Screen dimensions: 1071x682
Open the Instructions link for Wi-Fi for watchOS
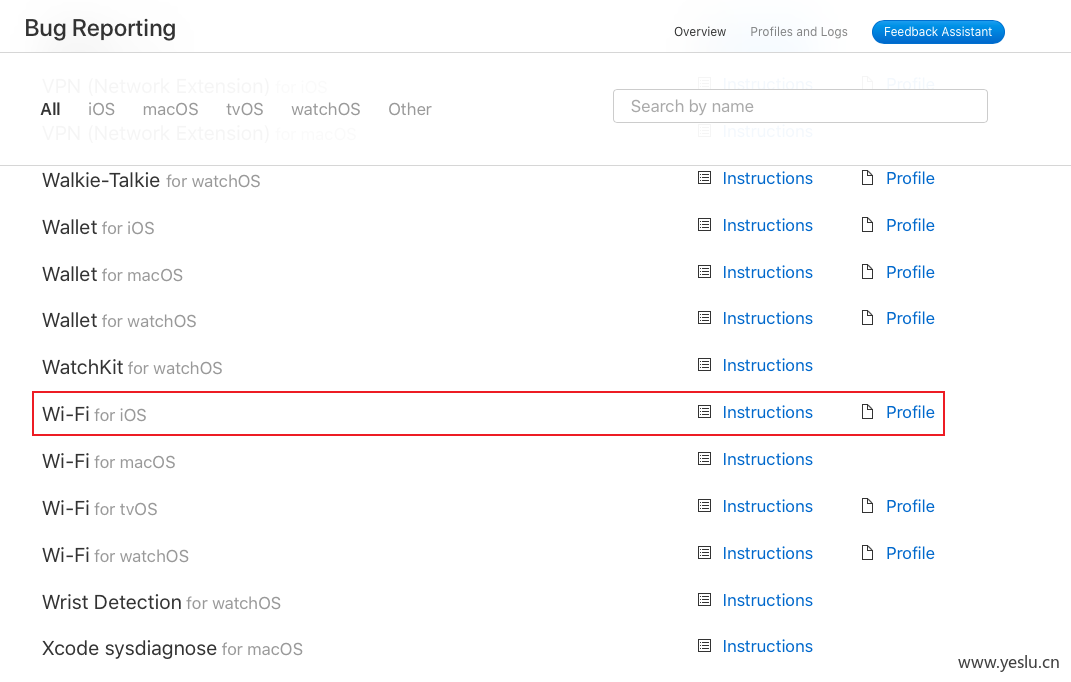point(767,553)
